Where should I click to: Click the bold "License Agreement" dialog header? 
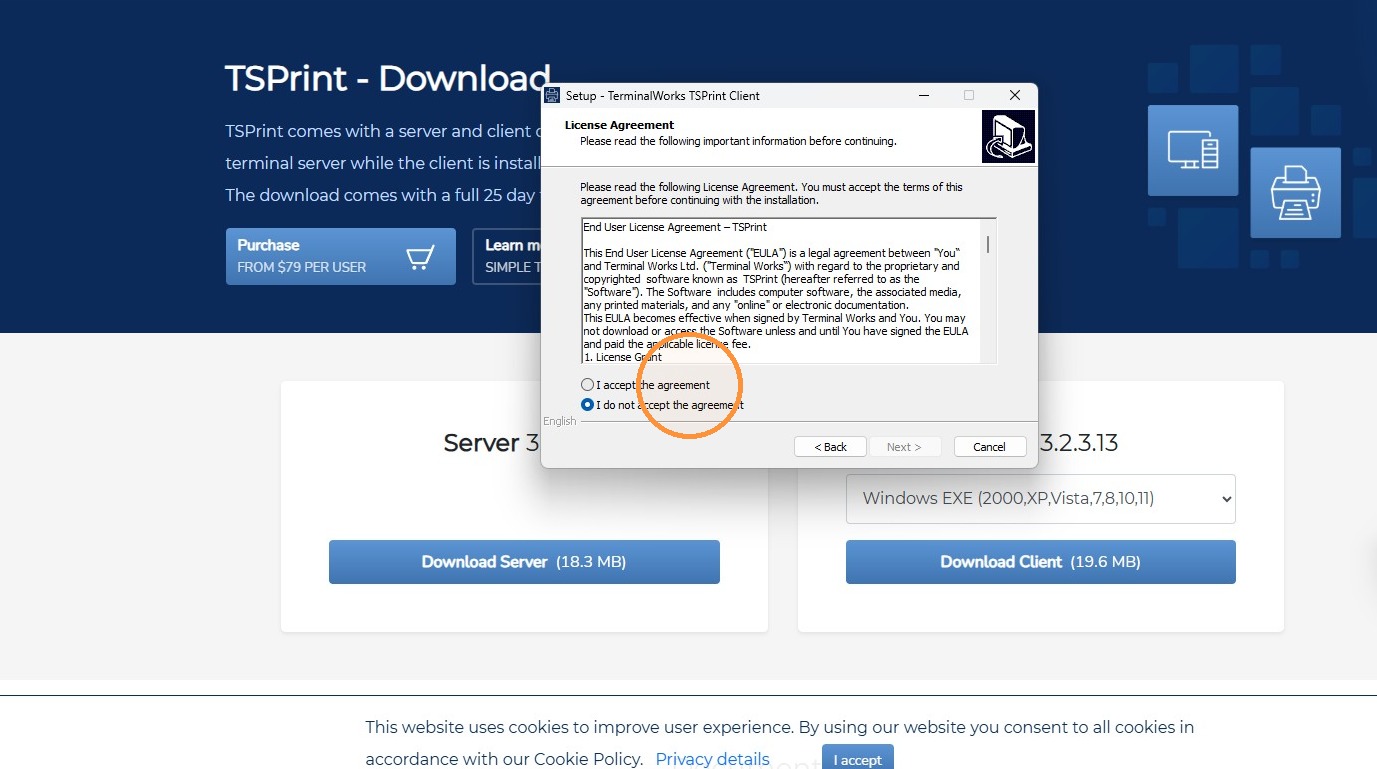(619, 125)
